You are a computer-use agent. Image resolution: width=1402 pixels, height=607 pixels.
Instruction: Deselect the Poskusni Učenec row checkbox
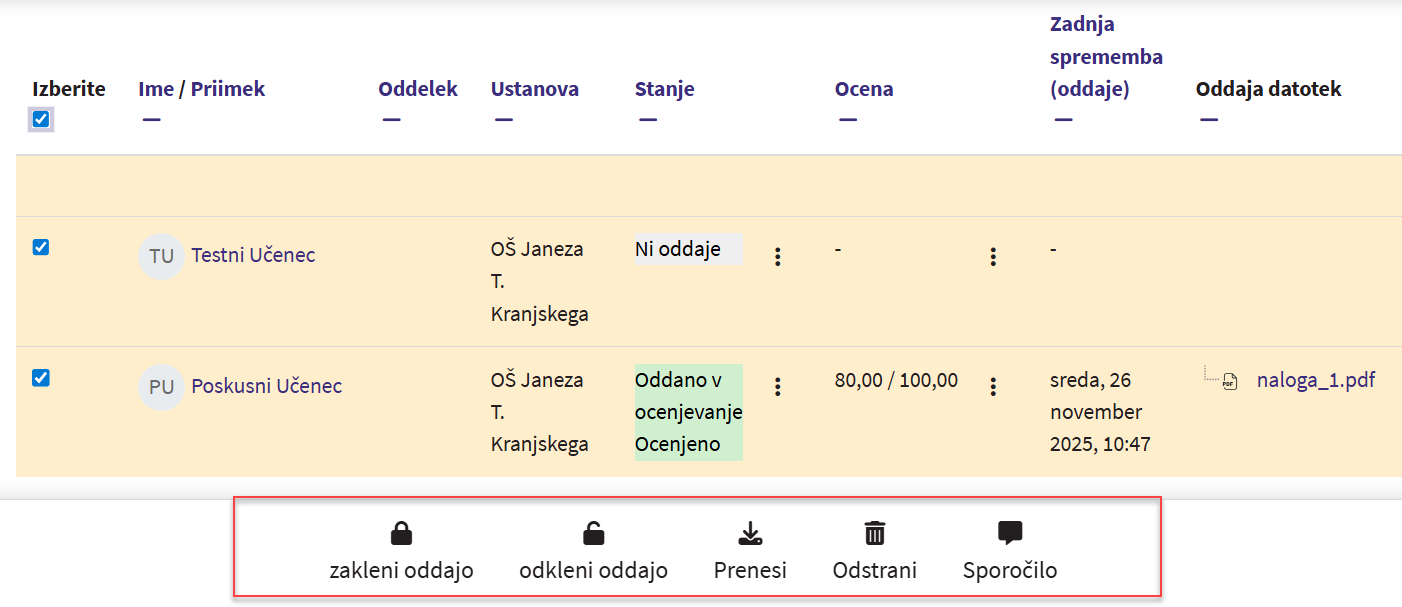pos(41,377)
